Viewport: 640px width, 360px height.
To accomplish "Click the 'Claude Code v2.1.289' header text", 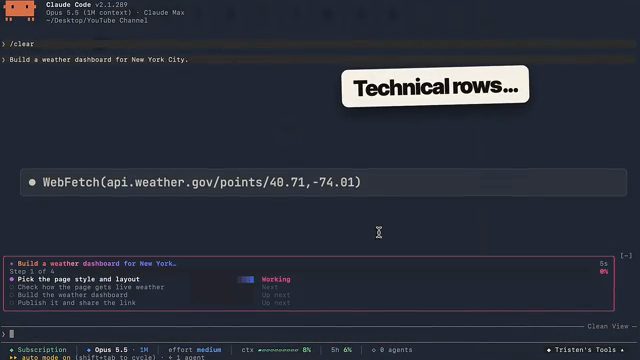I will point(87,4).
